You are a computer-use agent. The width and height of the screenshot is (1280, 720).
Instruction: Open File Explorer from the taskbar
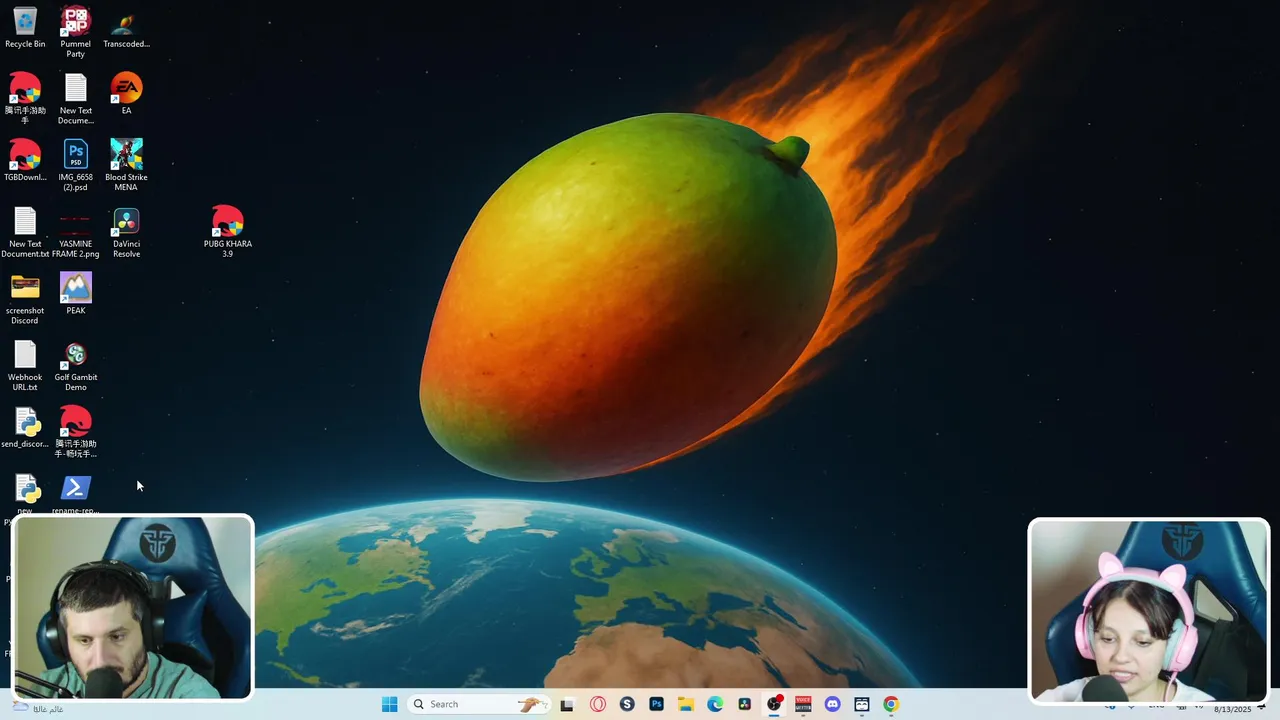686,704
